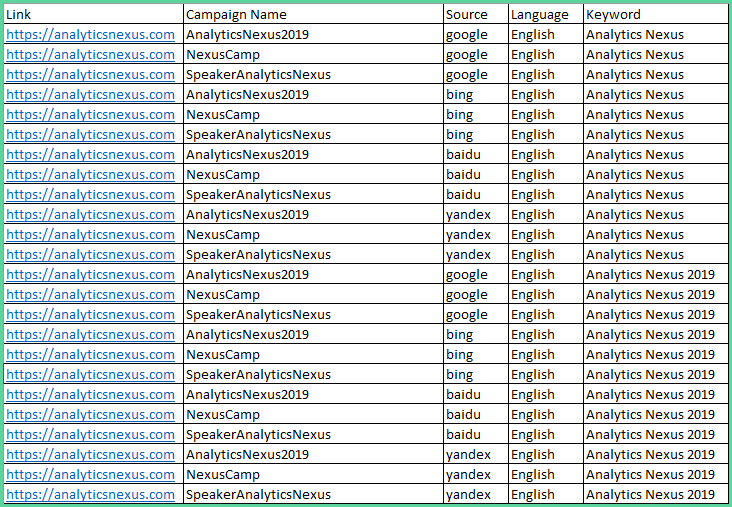Open link for AnalyticsNexus2019, yandex, keyword "Analytics Nexus"
732x507 pixels.
[x=91, y=215]
